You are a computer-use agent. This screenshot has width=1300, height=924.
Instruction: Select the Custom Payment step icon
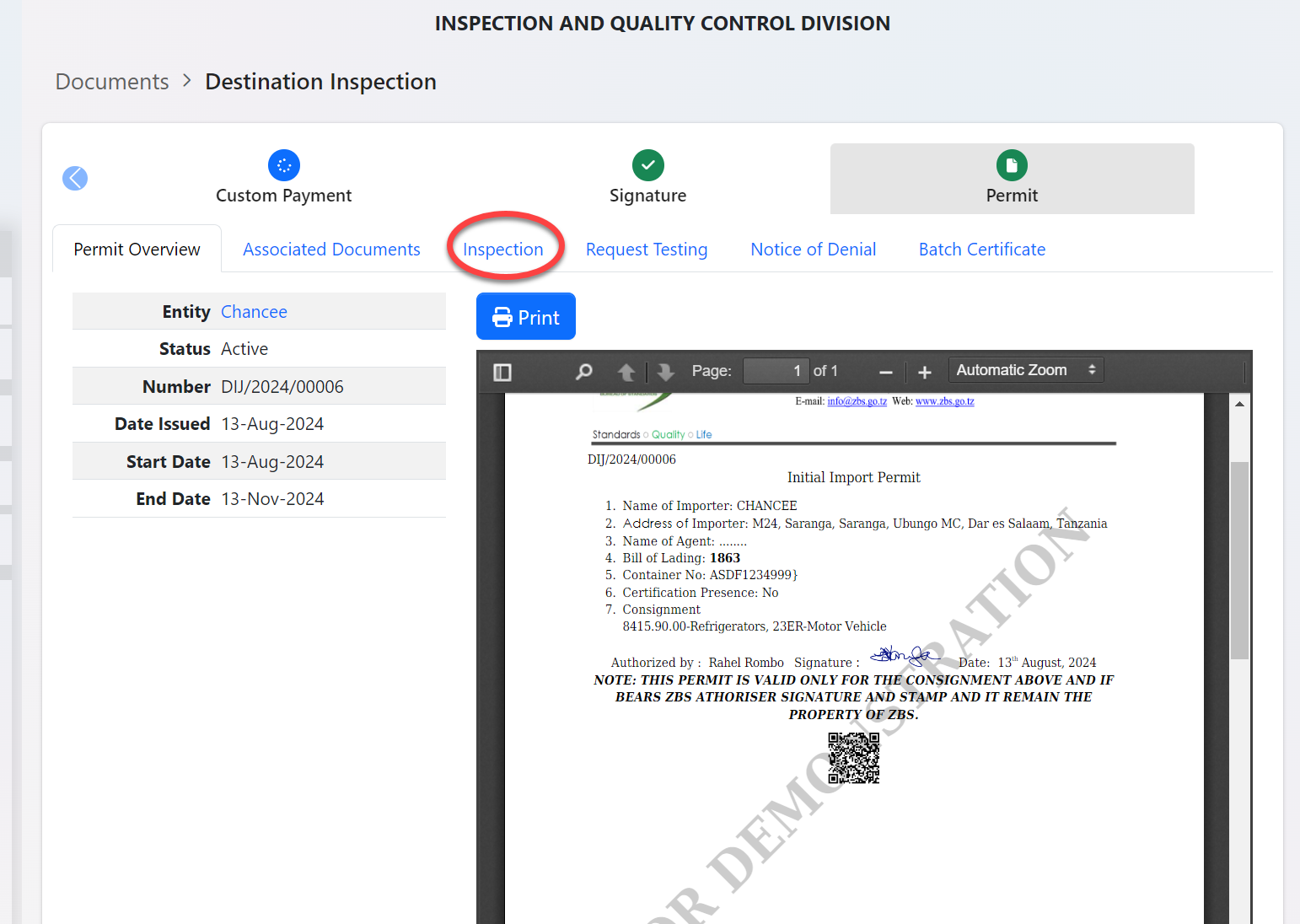coord(283,165)
